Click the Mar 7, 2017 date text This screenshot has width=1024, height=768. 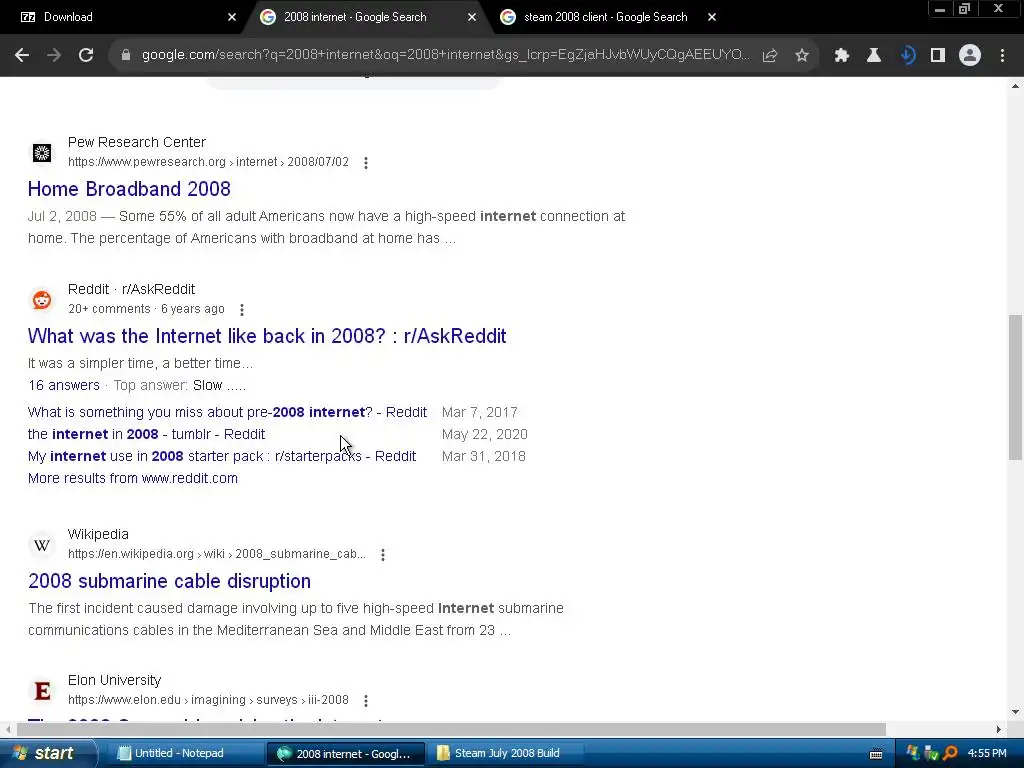[479, 412]
